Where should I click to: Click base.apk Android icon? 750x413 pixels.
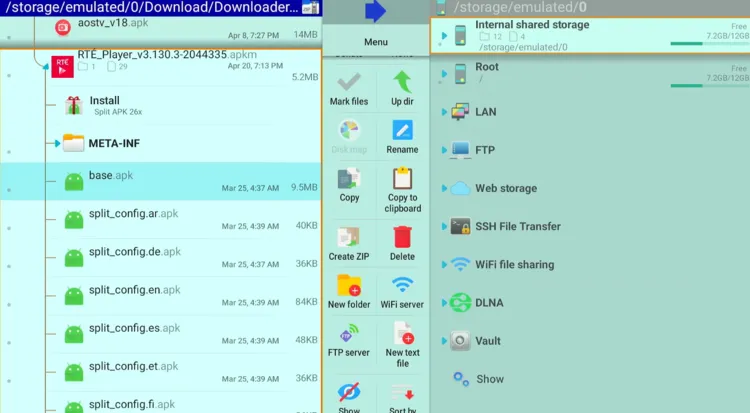coord(74,181)
